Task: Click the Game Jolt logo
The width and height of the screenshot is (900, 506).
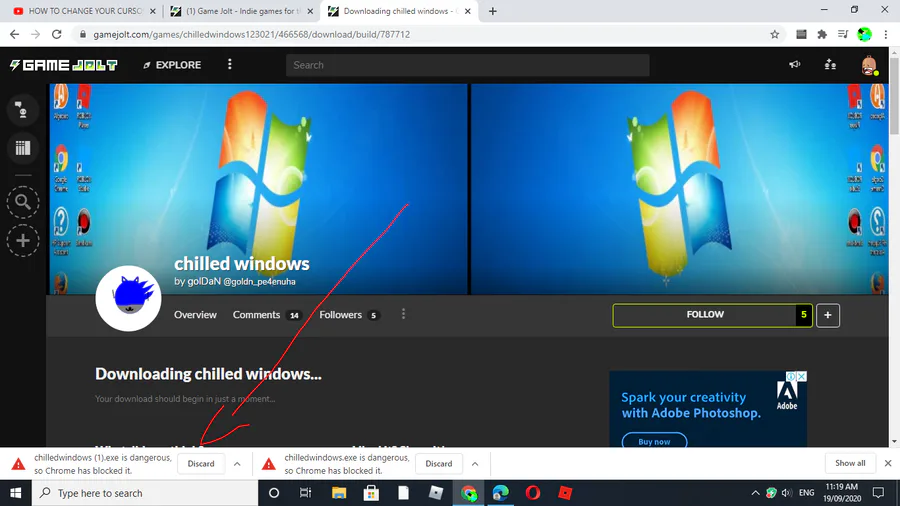Action: pyautogui.click(x=64, y=65)
